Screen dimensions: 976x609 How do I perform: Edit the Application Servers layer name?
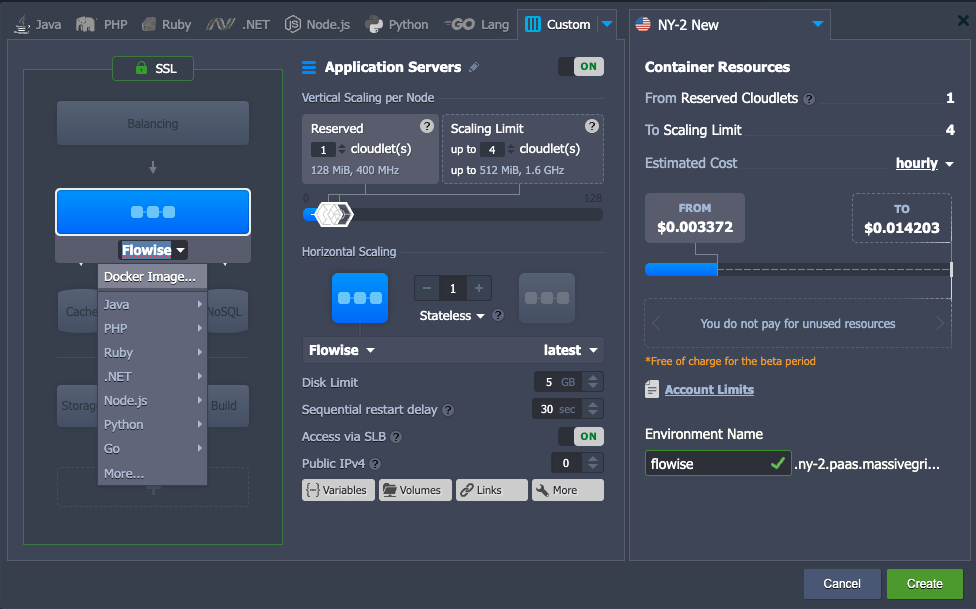[474, 67]
